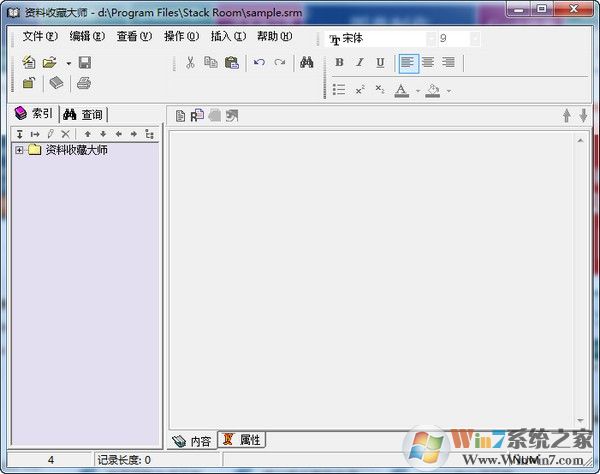Select the 资料收藏大师 folder label
This screenshot has width=600, height=474.
coord(76,150)
